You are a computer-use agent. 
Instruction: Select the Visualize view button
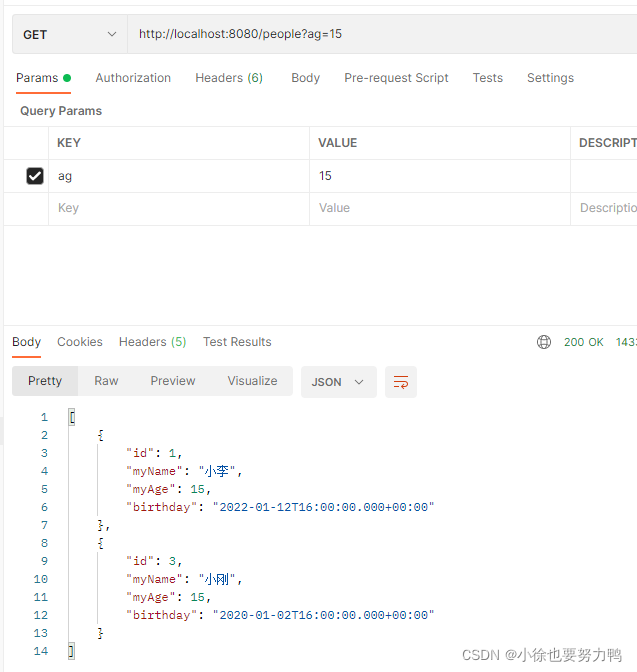click(252, 381)
